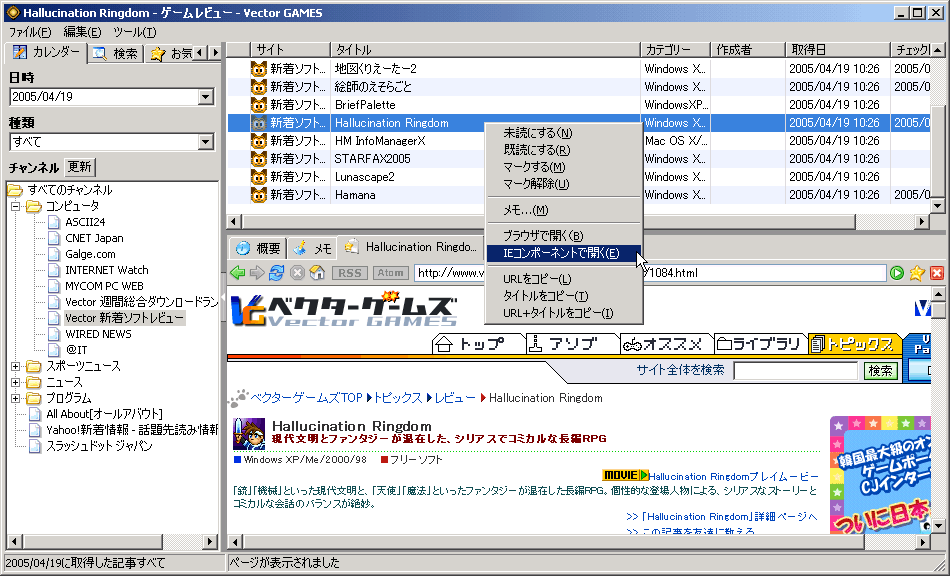
Task: Collapse the コンピュータ folder
Action: [x=16, y=207]
